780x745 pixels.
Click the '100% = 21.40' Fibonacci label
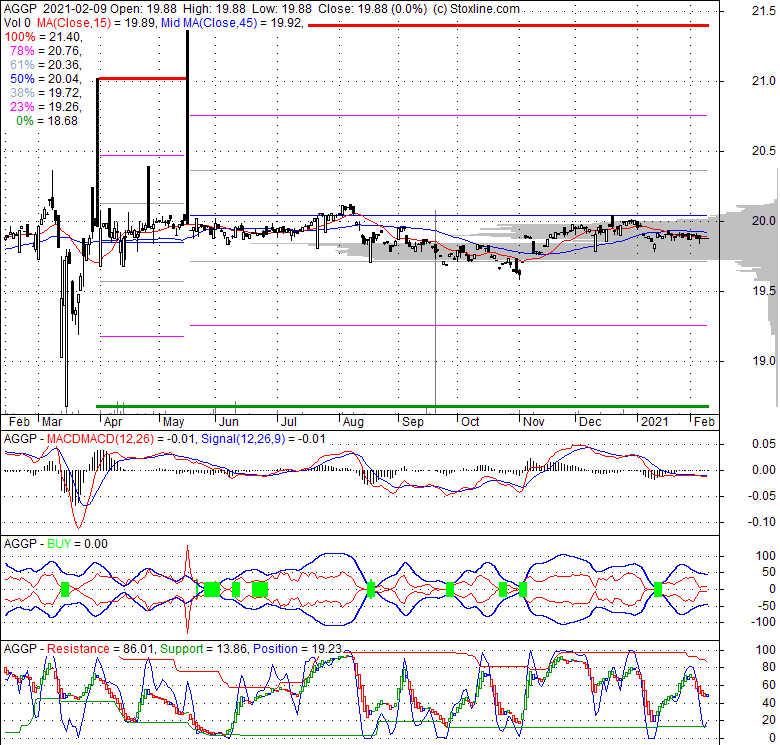pos(43,37)
